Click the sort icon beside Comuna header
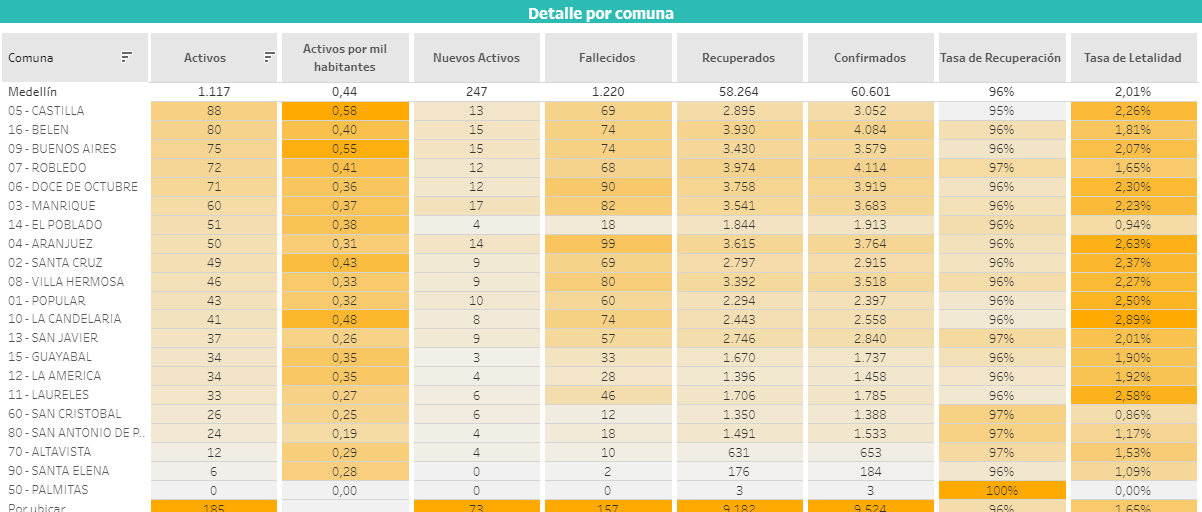 point(127,58)
